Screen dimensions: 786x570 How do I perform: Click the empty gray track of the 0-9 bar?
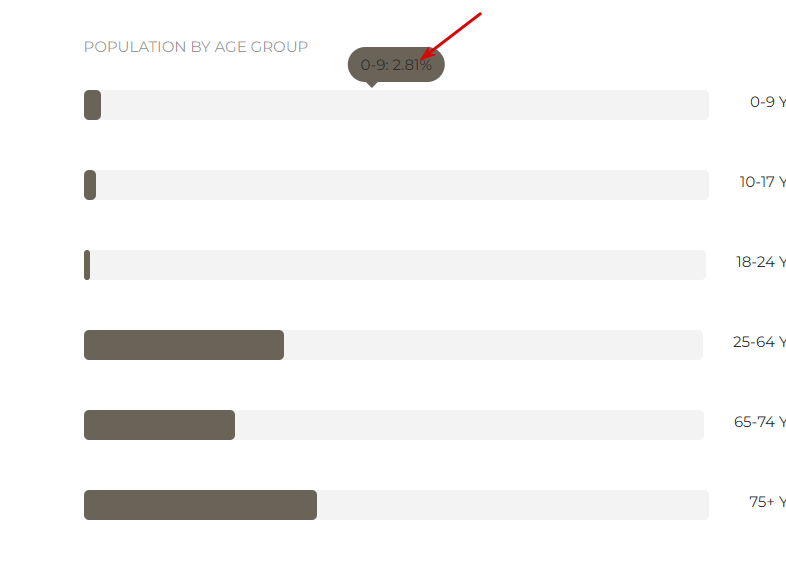click(405, 105)
